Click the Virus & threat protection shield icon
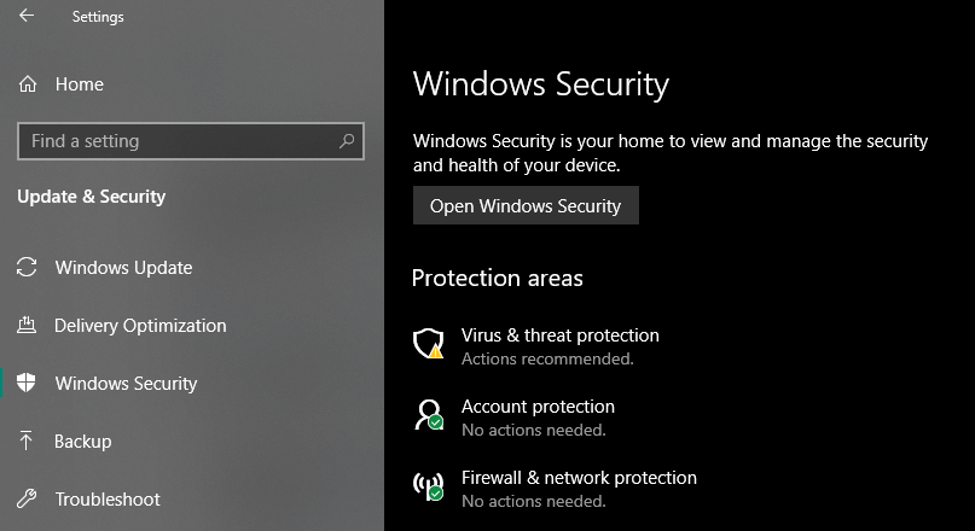 coord(428,344)
